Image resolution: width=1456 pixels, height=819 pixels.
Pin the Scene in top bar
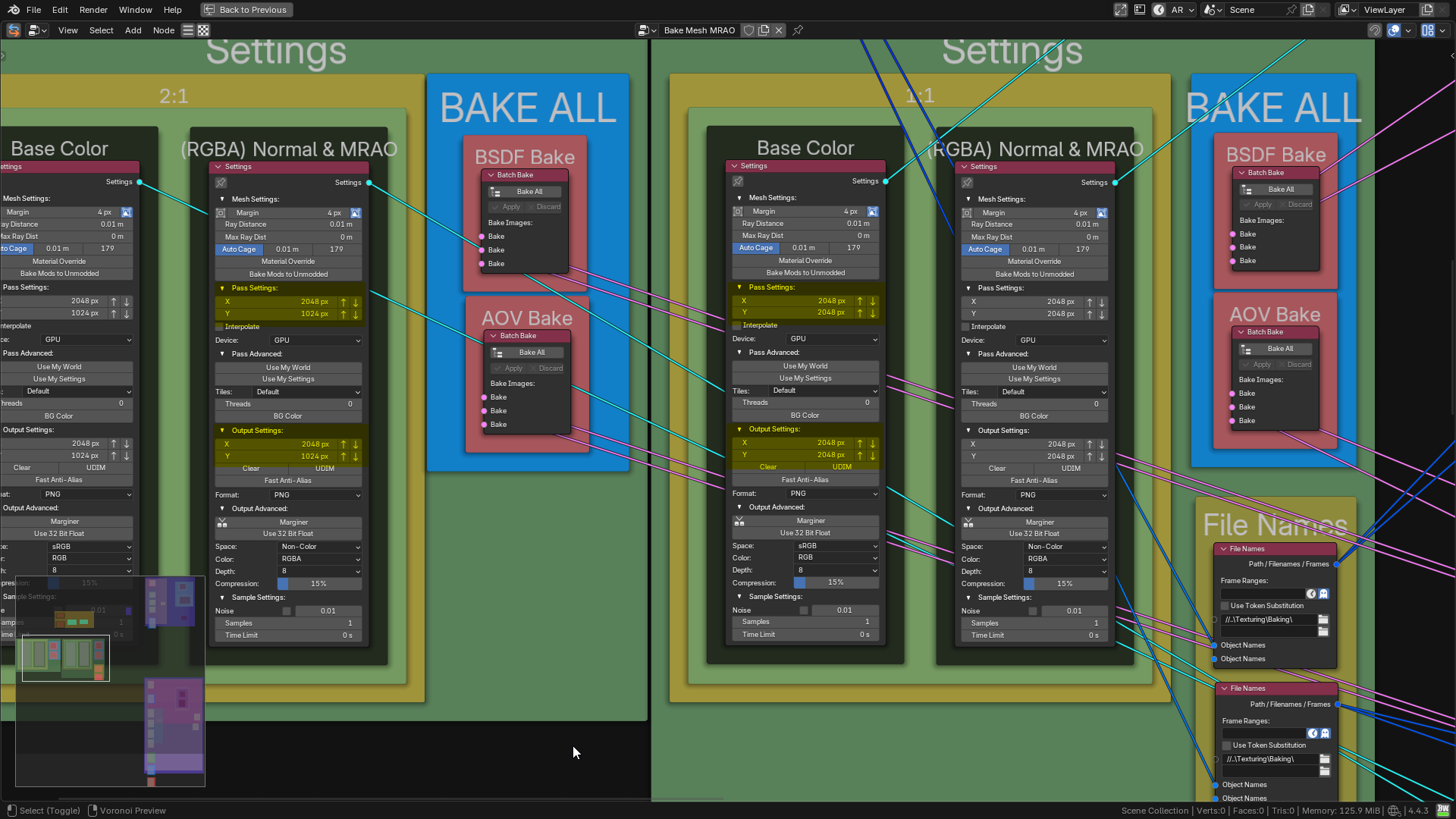1291,10
